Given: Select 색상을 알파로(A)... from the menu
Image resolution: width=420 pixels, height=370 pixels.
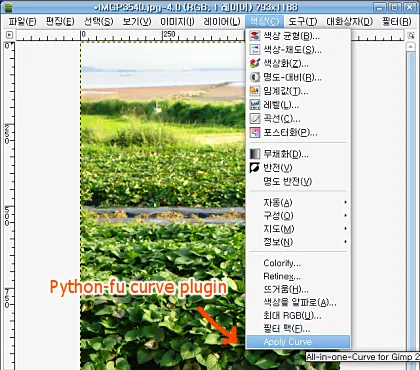Looking at the screenshot, I should point(298,303).
